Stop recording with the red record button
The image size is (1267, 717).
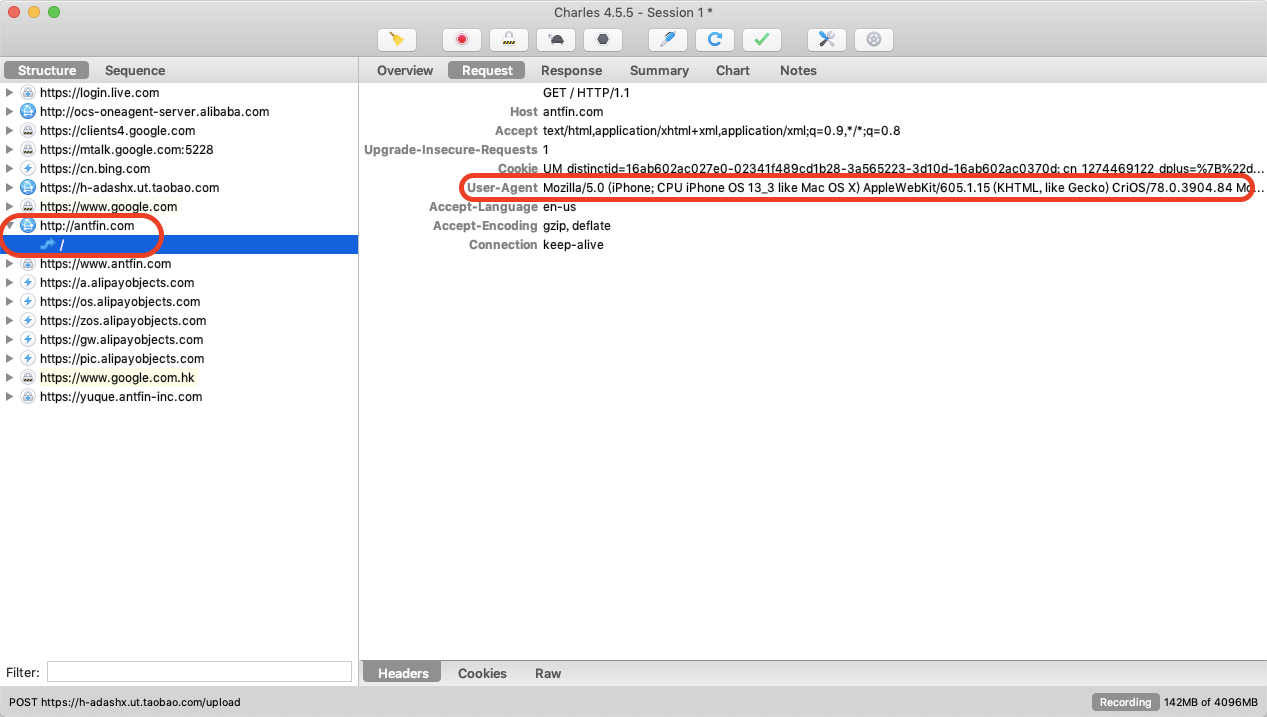[x=462, y=40]
